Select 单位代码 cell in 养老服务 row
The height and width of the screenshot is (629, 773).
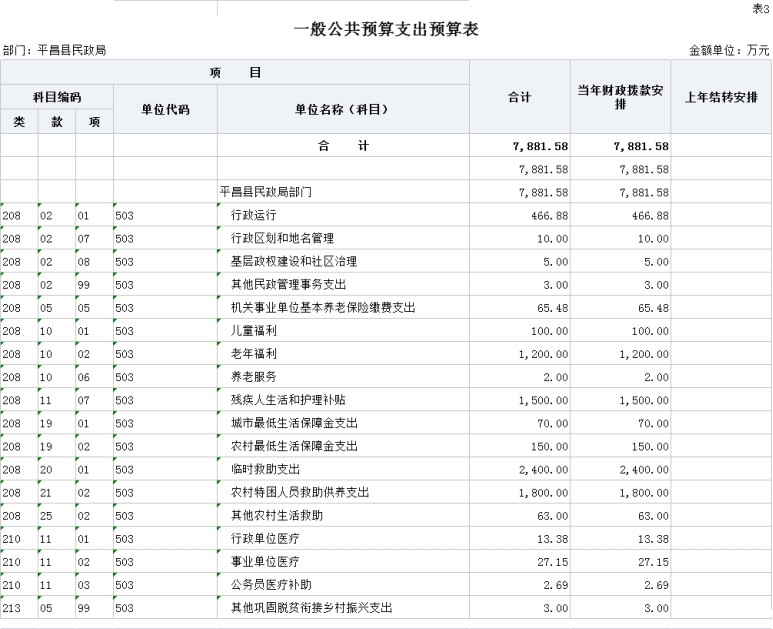pos(165,377)
